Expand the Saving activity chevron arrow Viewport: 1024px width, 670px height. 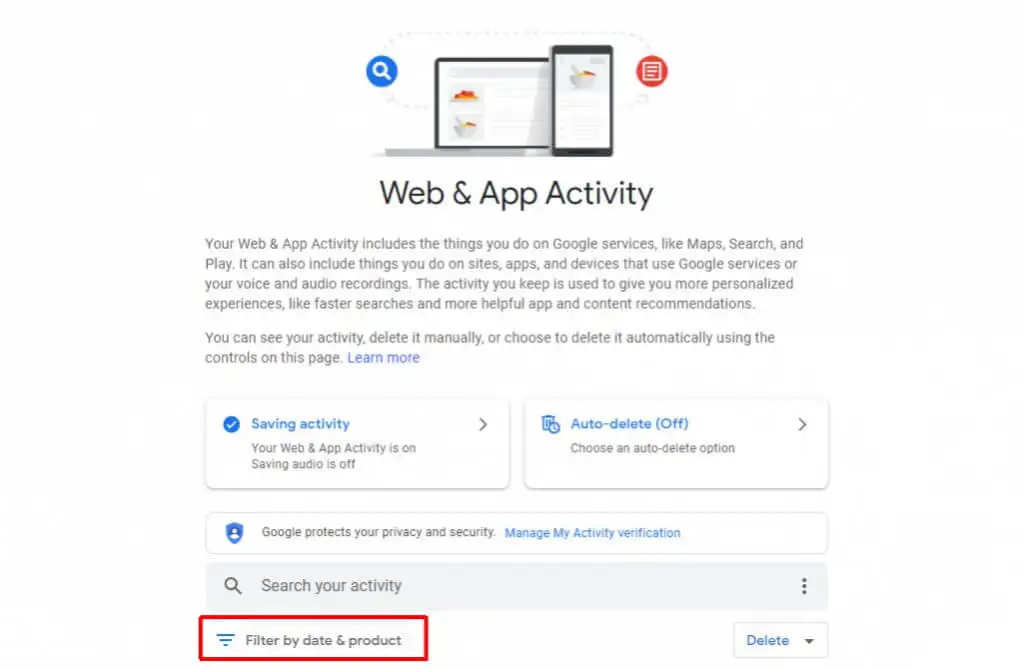(x=483, y=424)
